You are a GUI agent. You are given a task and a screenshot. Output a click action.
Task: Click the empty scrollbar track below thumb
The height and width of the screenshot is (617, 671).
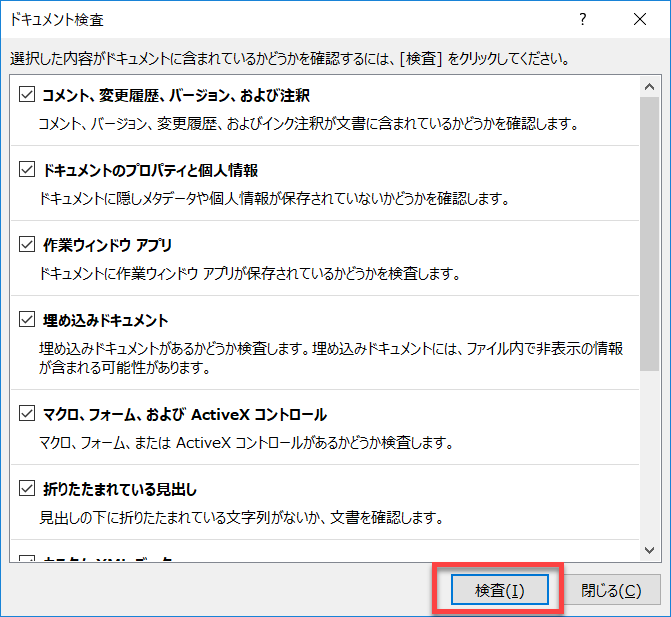tap(650, 460)
